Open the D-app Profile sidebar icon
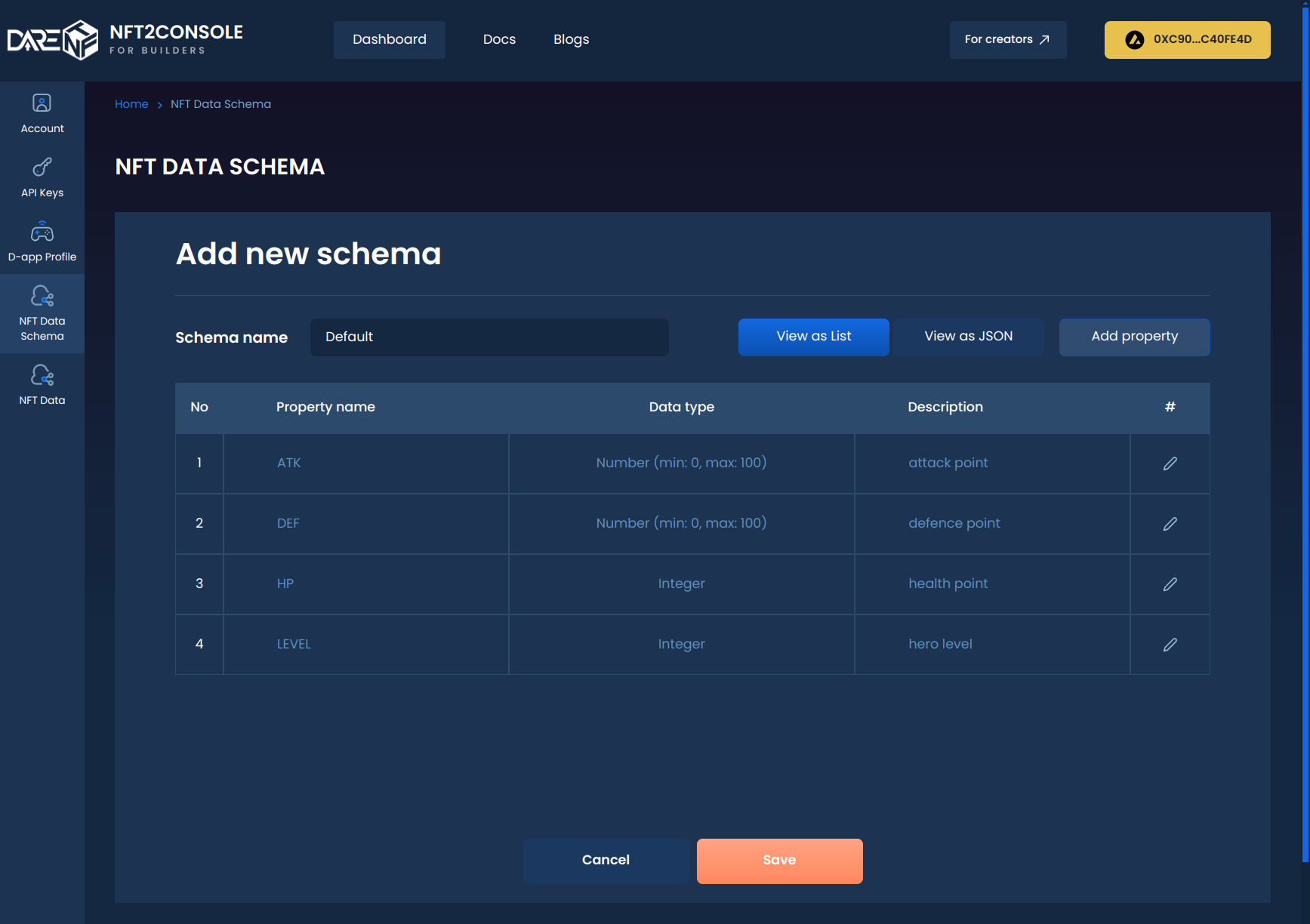This screenshot has width=1310, height=924. tap(42, 240)
